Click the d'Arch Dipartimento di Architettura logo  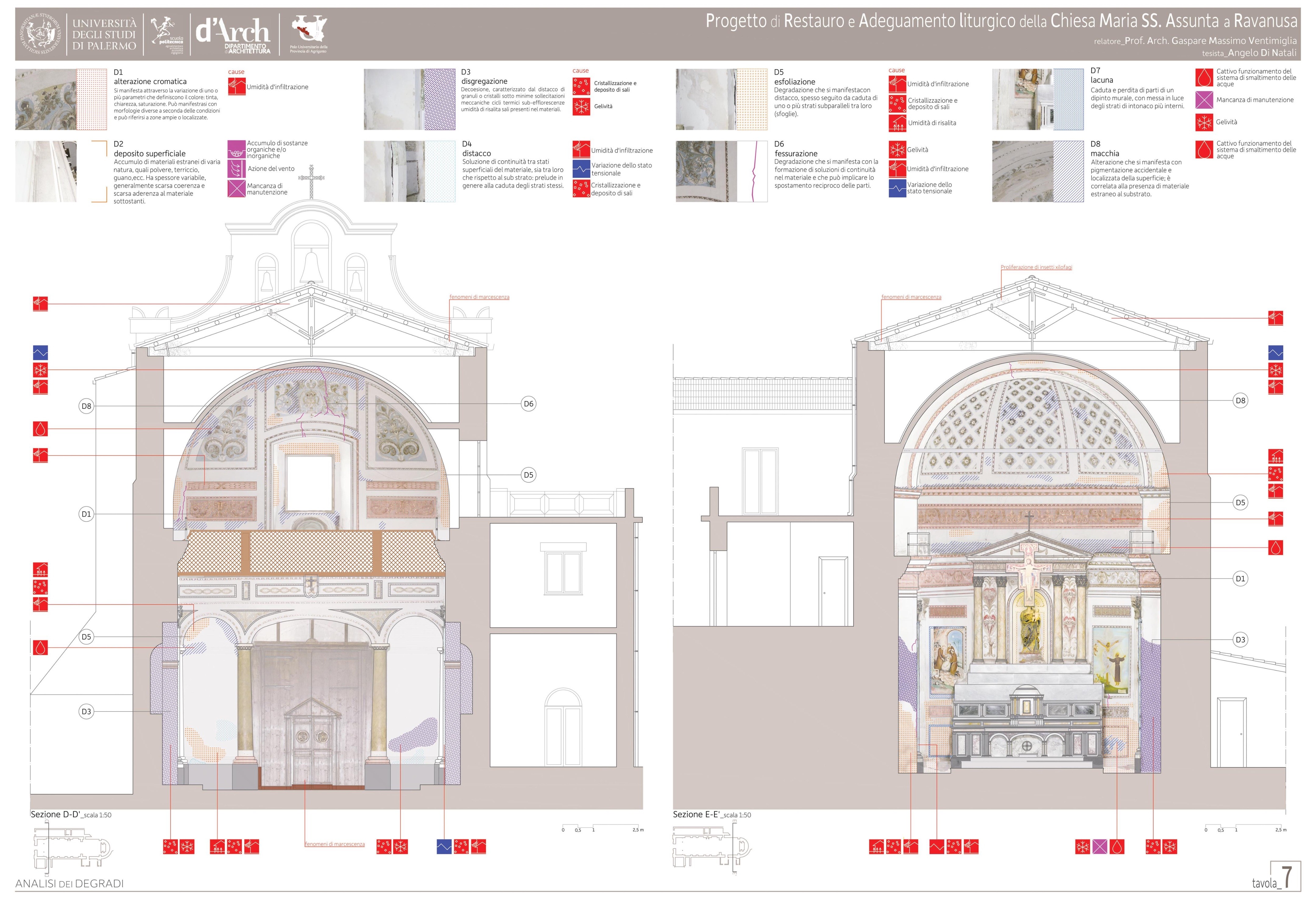[x=233, y=34]
